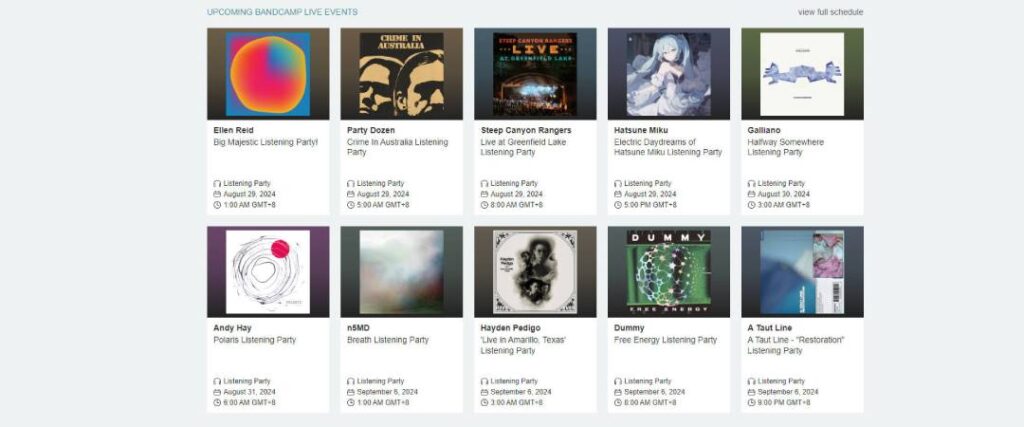Image resolution: width=1024 pixels, height=427 pixels.
Task: Click clock icon next to 6:00 AM on Andy Hay card
Action: tap(217, 403)
